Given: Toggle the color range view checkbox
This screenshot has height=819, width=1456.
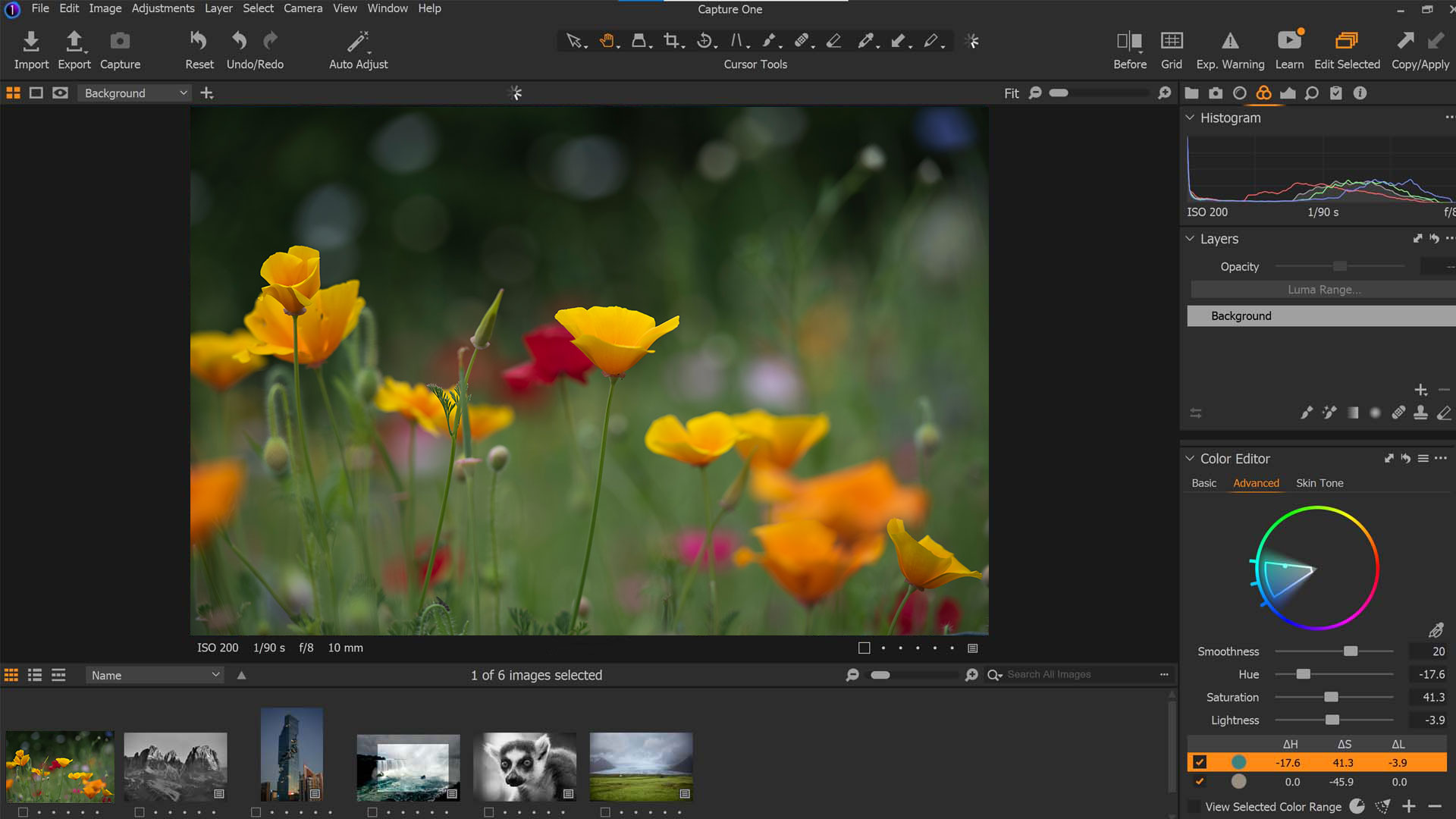Looking at the screenshot, I should (1195, 807).
